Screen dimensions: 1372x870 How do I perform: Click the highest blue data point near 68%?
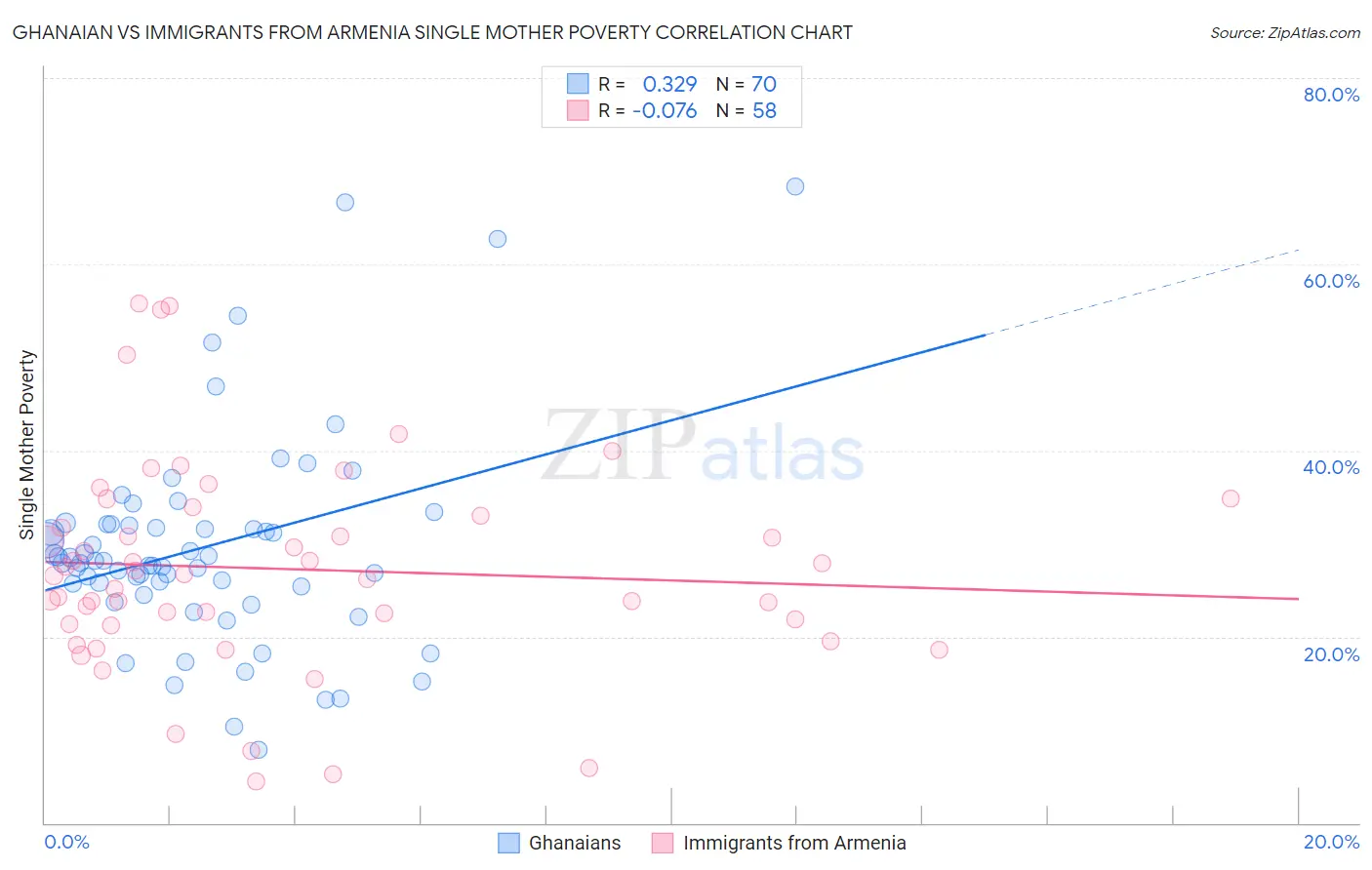click(795, 186)
